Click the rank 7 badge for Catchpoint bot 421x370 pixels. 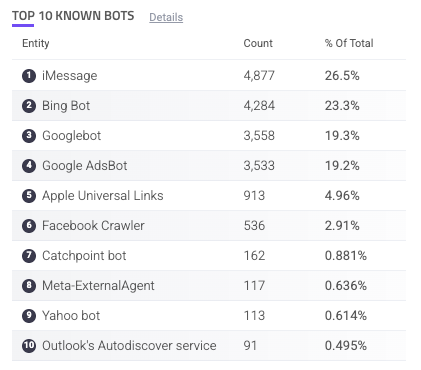click(29, 256)
